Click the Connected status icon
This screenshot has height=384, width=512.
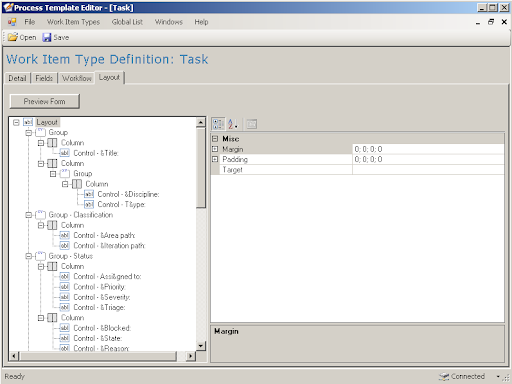[x=444, y=376]
